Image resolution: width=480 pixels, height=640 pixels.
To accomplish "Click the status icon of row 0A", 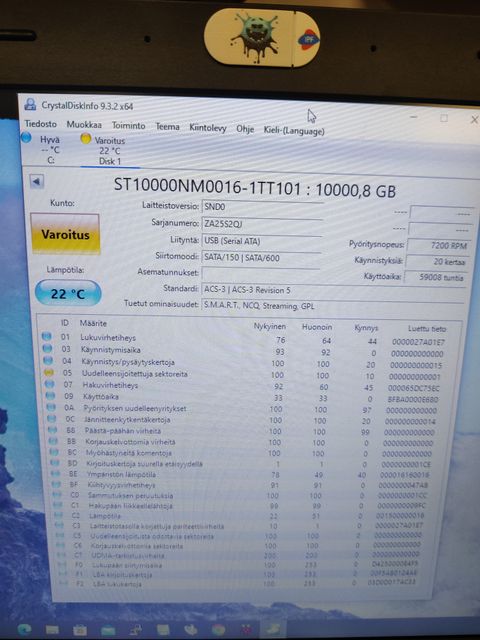I will point(51,407).
